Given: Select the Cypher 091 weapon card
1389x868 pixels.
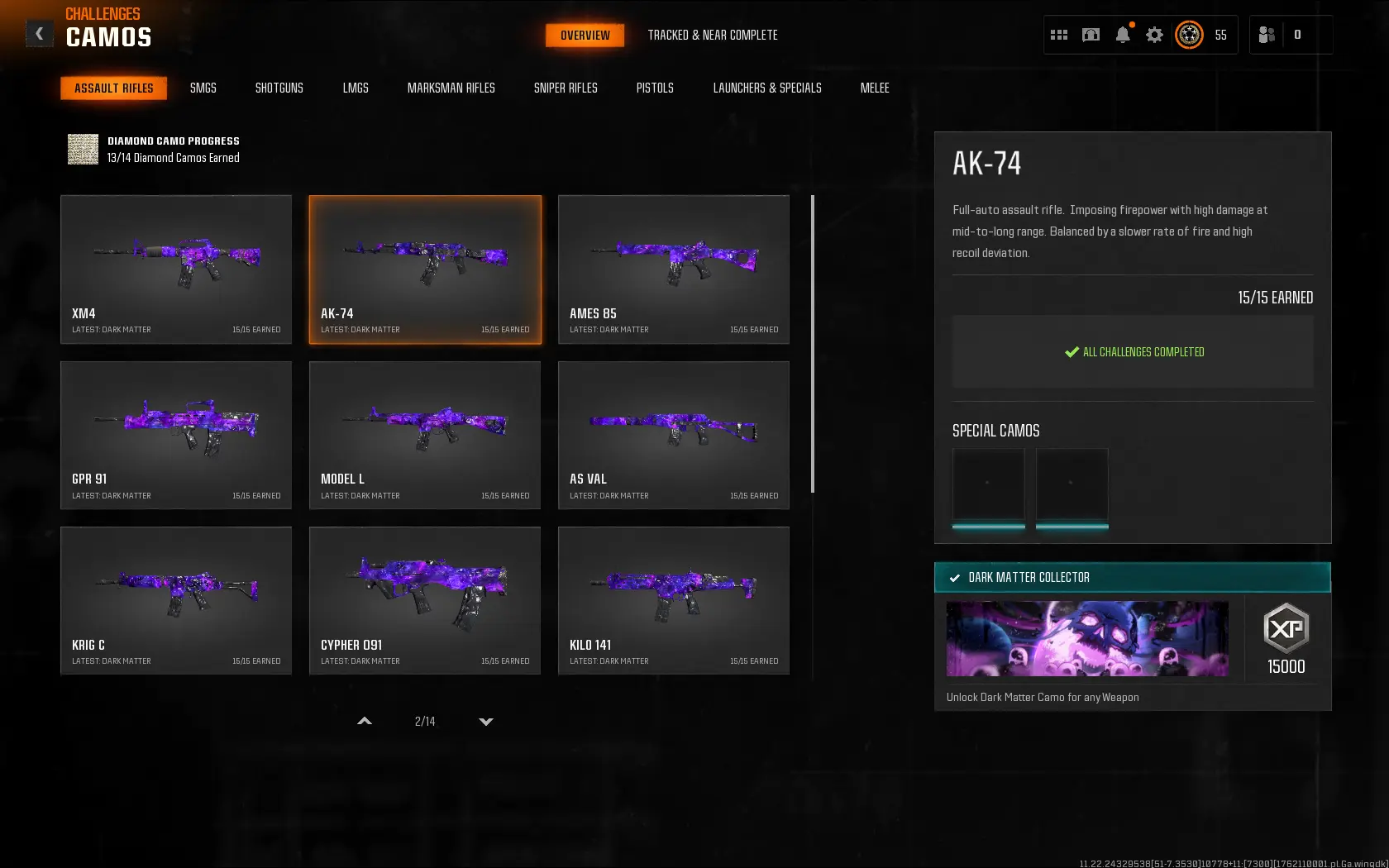Looking at the screenshot, I should coord(425,600).
